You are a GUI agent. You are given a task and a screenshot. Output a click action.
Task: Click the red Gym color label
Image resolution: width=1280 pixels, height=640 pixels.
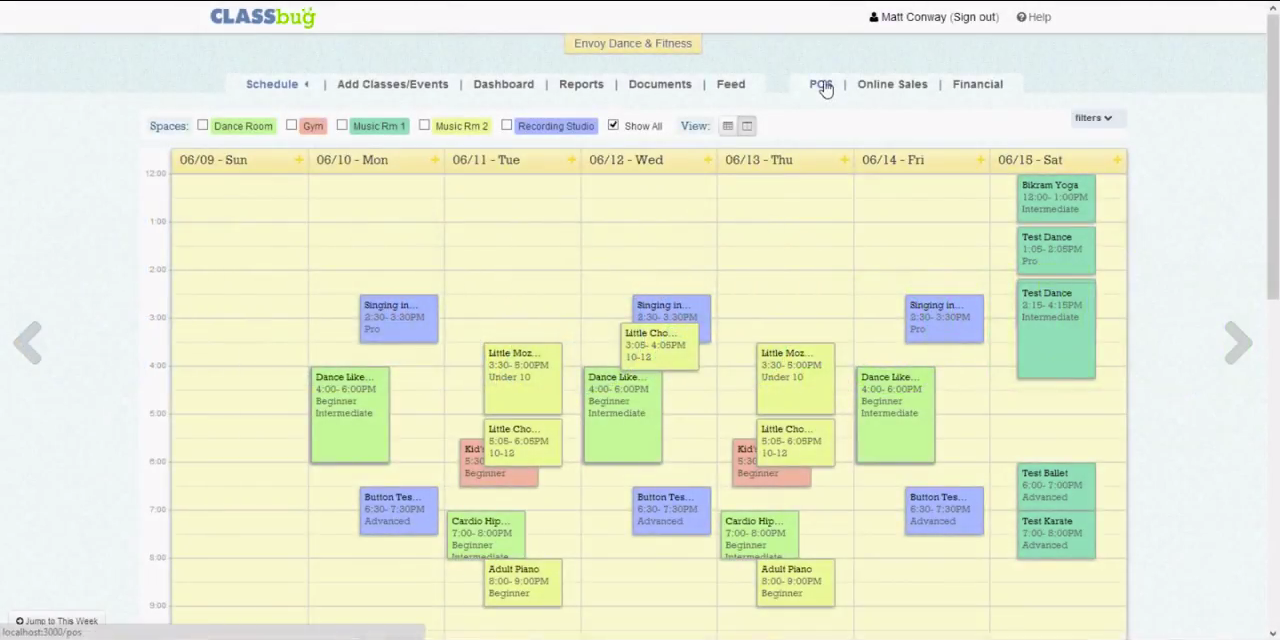point(313,126)
